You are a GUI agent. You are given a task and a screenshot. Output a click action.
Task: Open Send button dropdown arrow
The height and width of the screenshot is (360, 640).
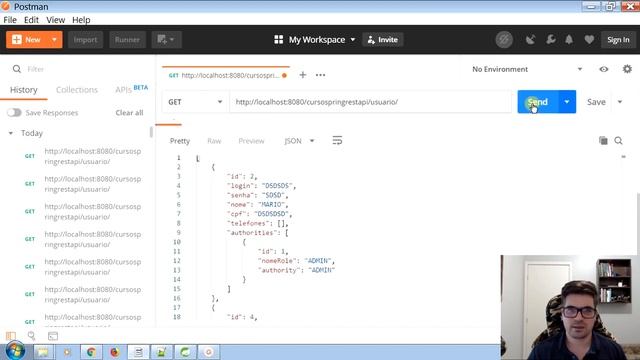[567, 102]
